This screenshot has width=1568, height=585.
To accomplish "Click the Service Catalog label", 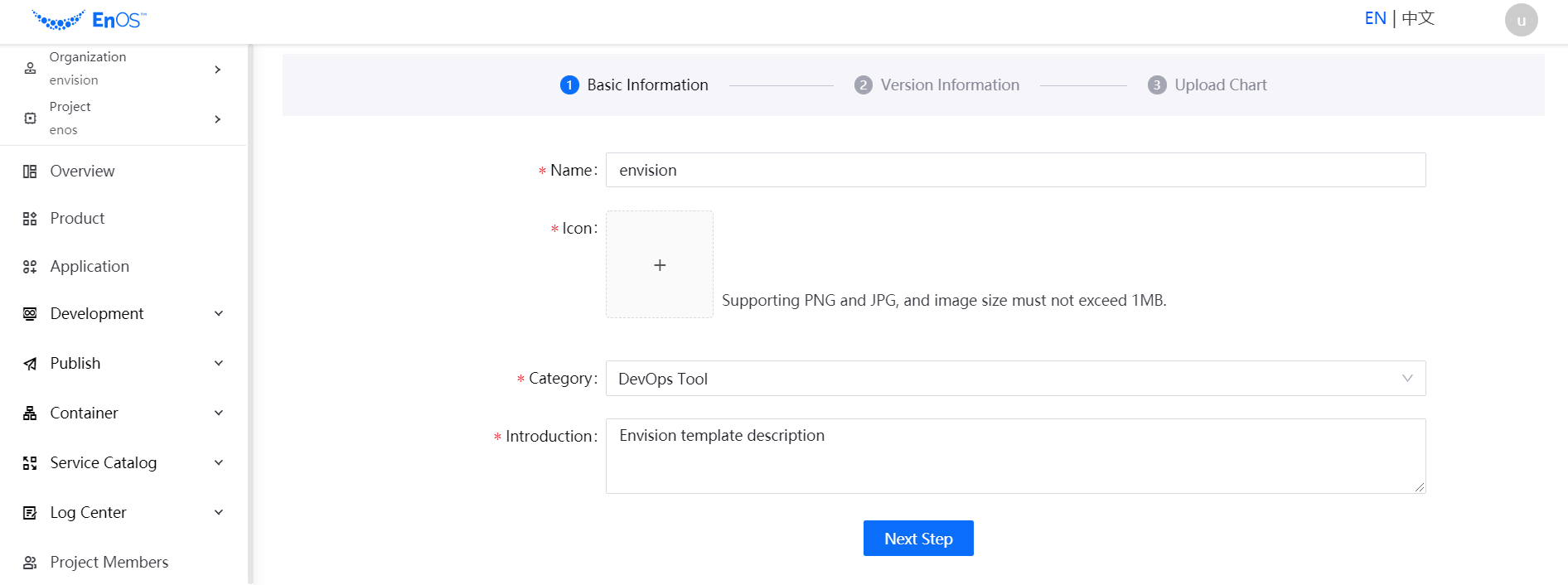I will (x=104, y=463).
